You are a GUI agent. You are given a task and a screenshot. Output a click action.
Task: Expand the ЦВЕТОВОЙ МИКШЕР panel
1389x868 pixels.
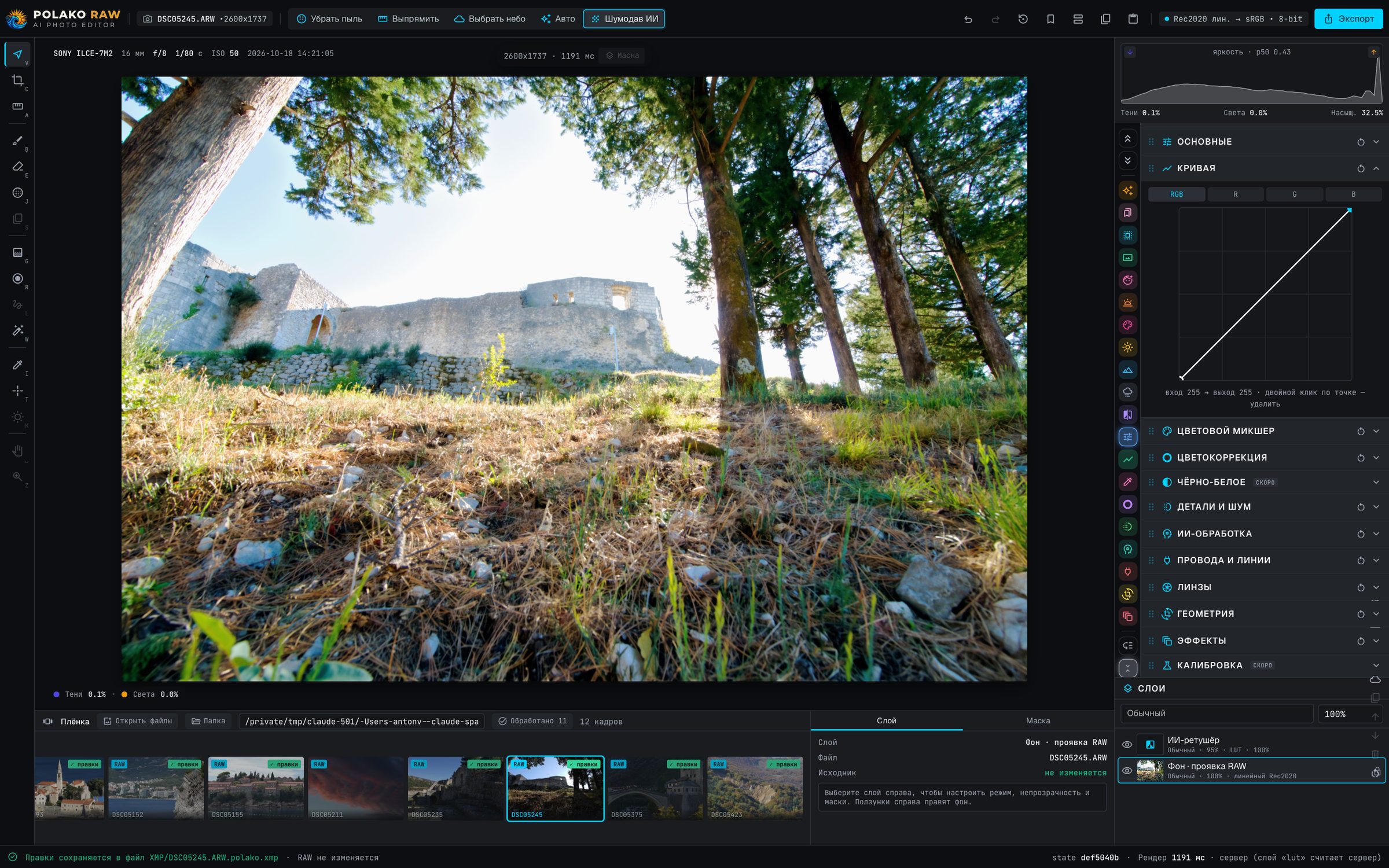(1376, 431)
